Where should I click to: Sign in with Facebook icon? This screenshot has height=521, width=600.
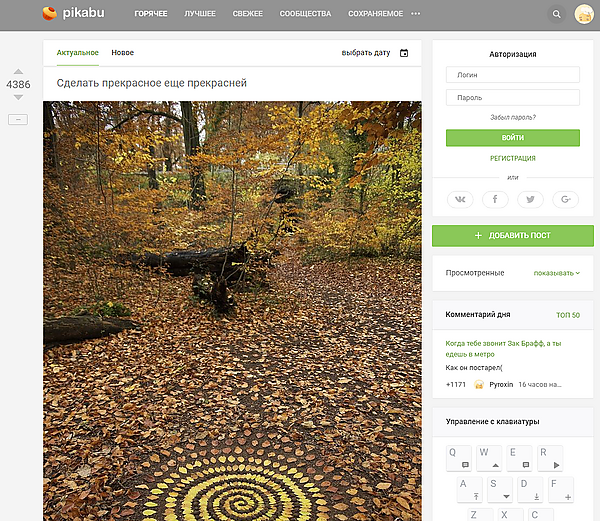coord(495,199)
